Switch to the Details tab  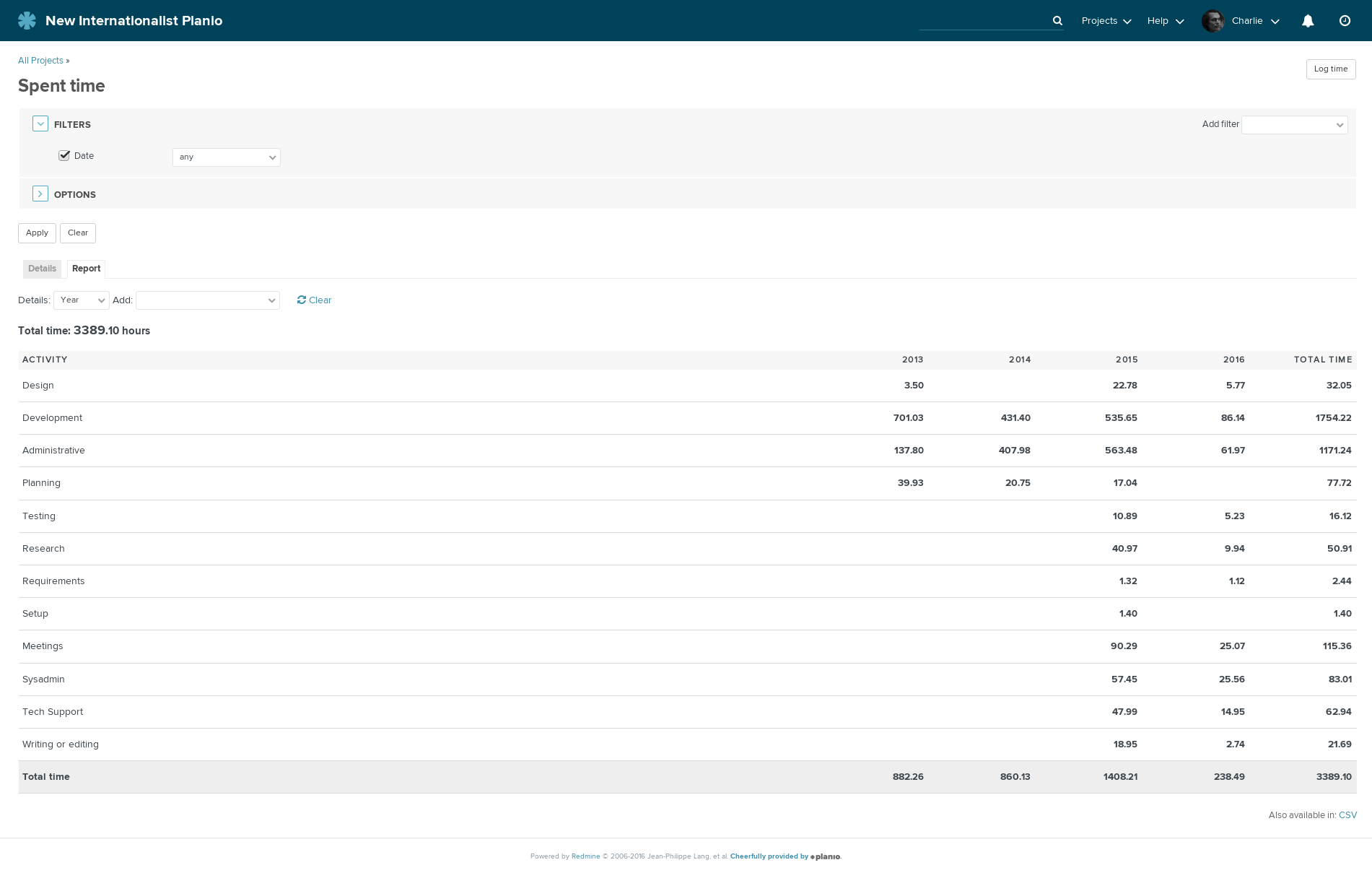[x=42, y=269]
